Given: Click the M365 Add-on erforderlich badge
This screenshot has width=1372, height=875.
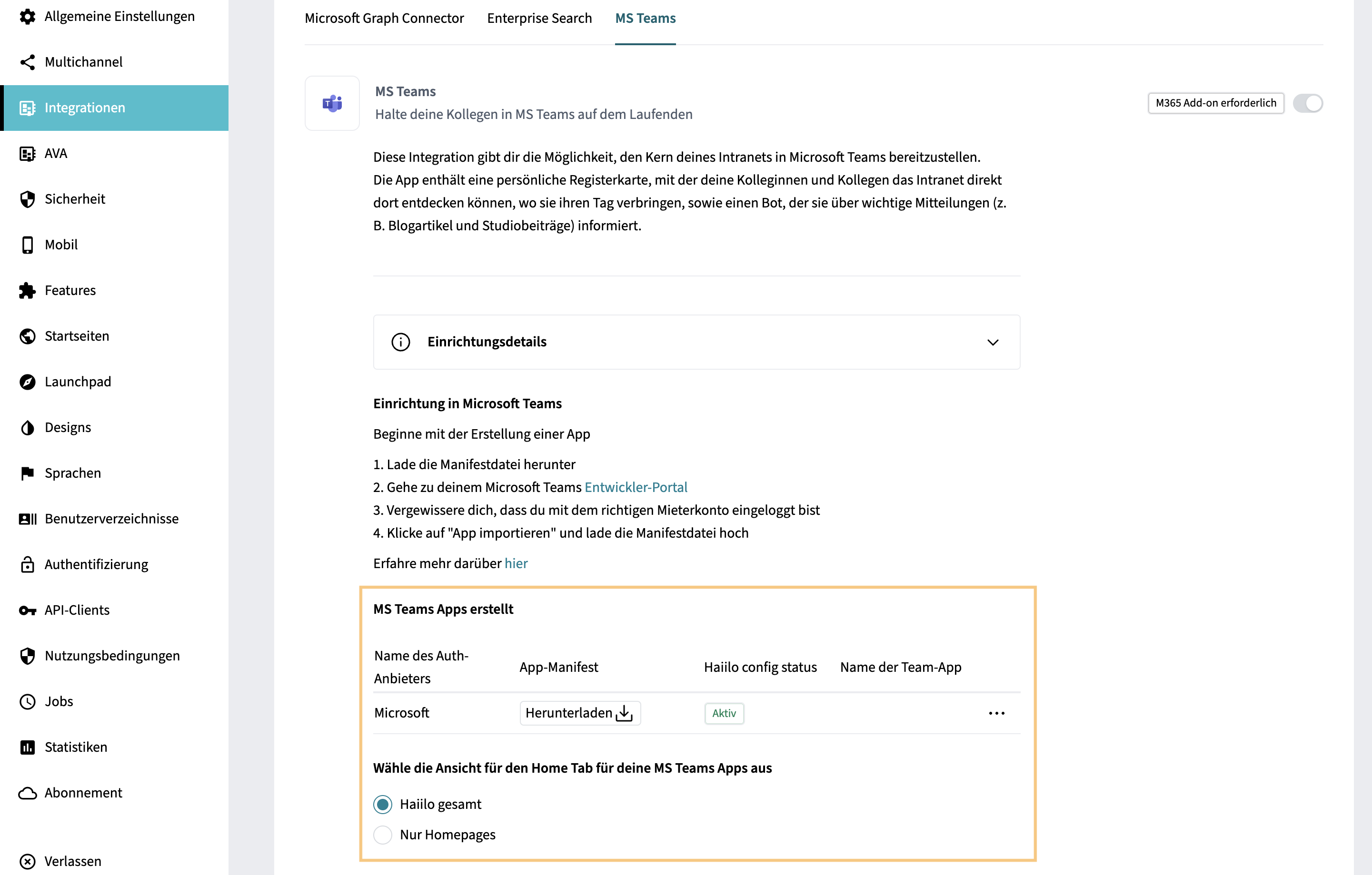Looking at the screenshot, I should click(x=1216, y=103).
